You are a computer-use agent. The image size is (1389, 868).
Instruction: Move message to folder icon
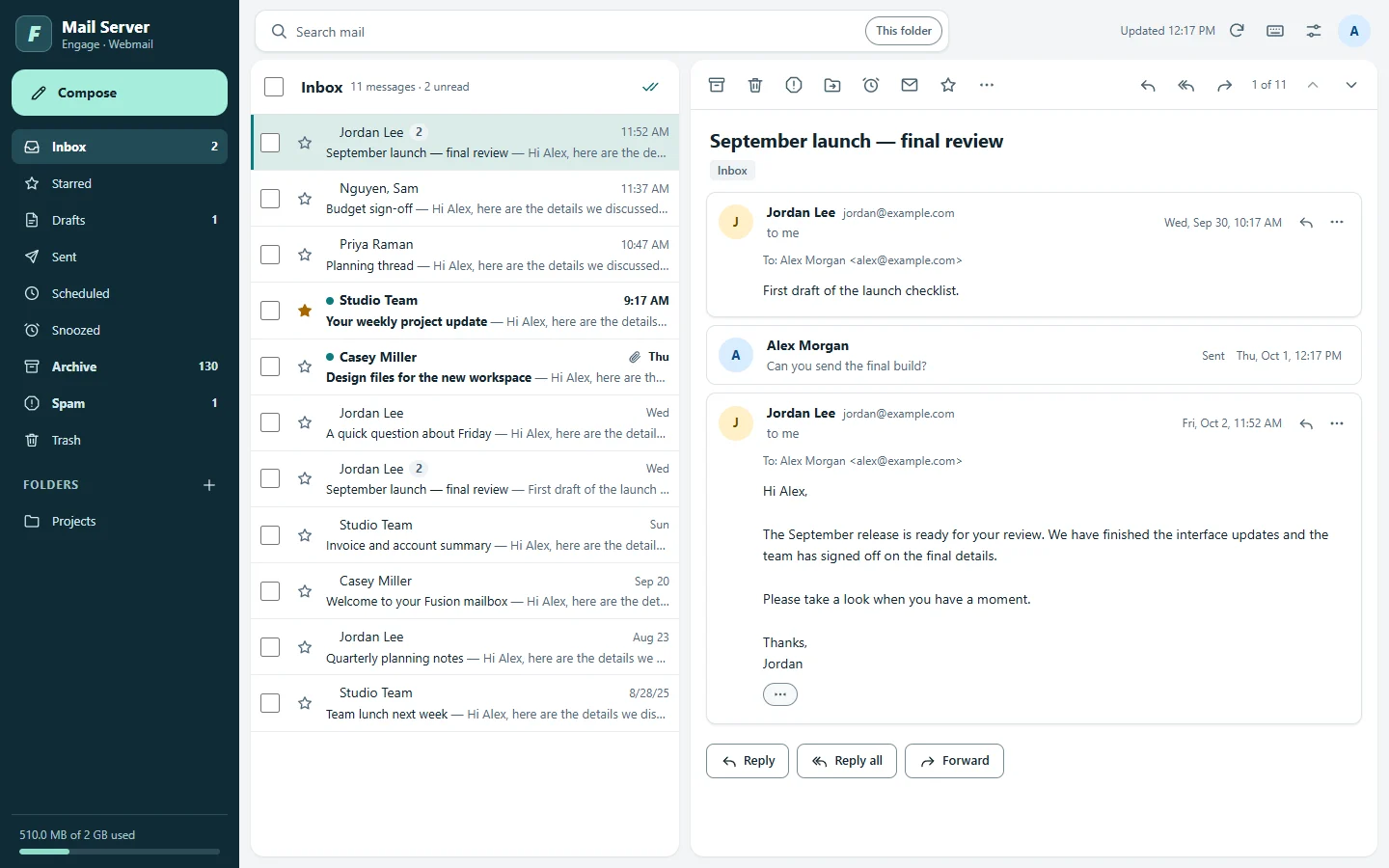(x=832, y=85)
